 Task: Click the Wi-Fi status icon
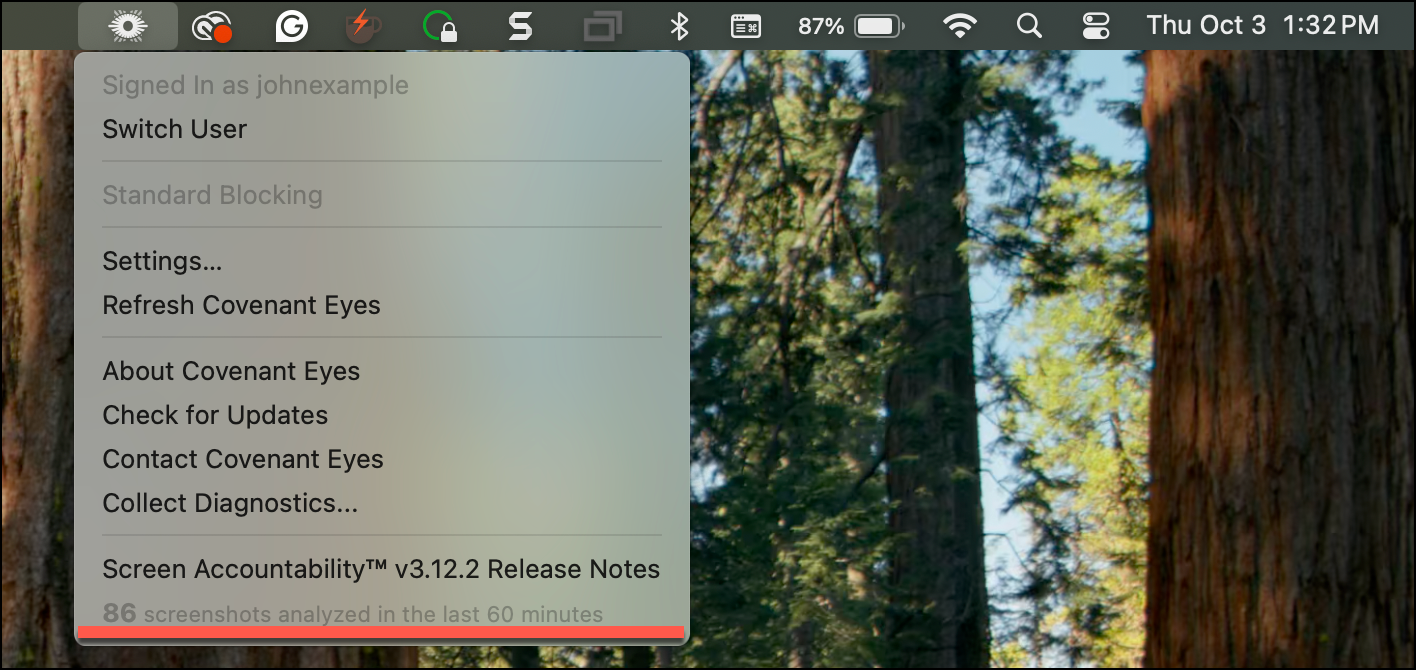point(960,26)
